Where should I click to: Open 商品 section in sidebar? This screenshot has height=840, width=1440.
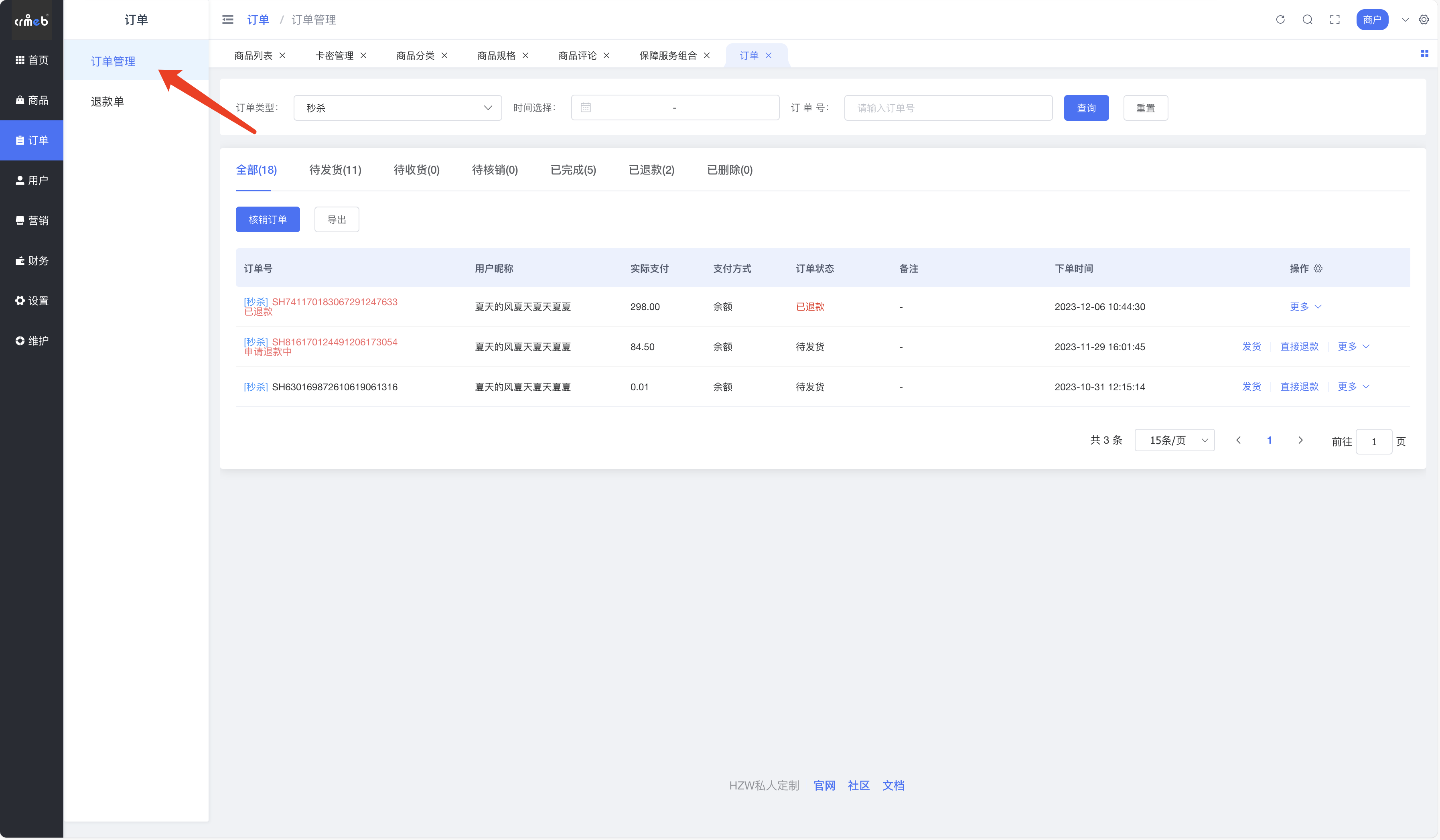tap(31, 100)
